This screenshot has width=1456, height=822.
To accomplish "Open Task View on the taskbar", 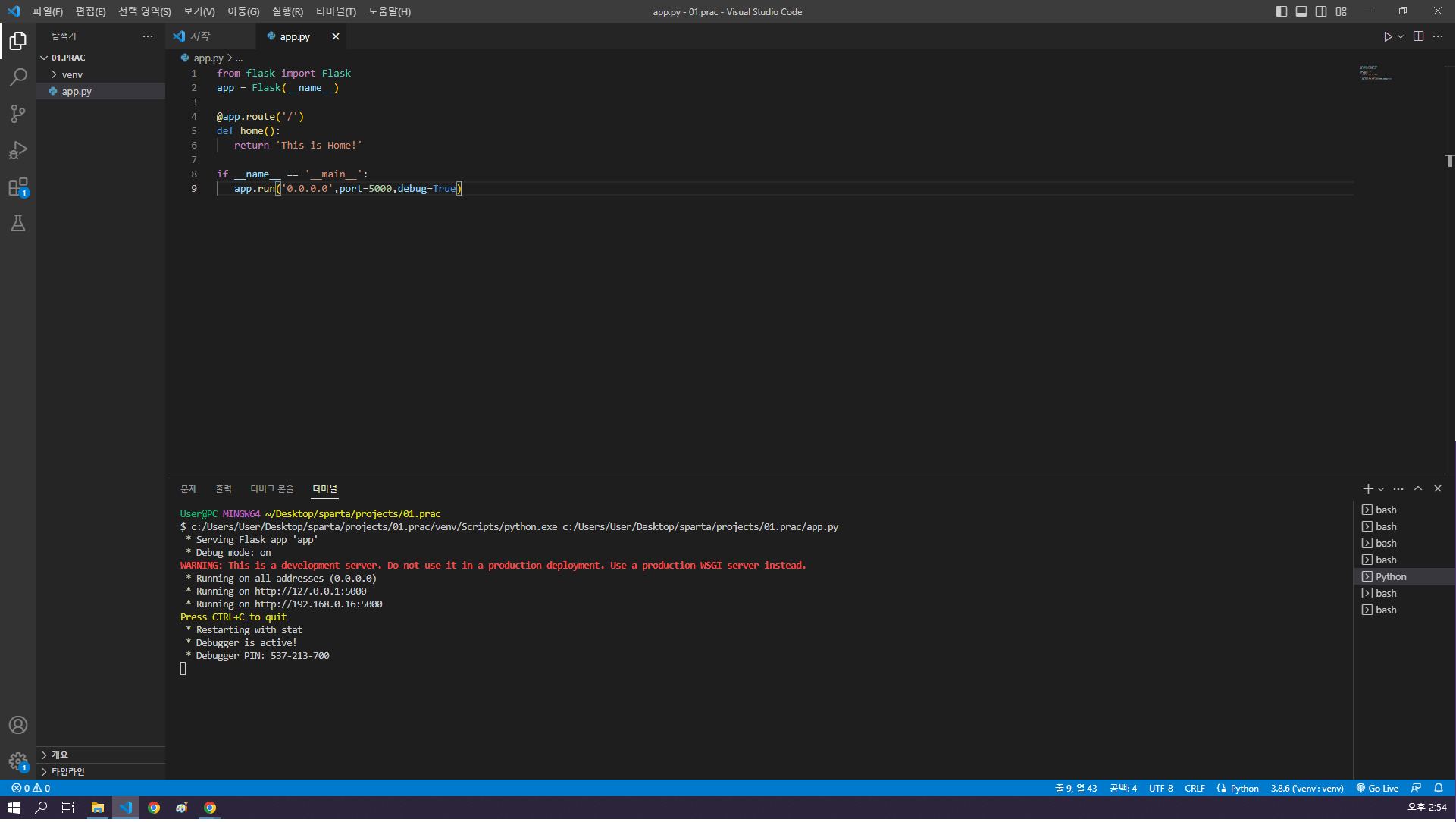I will pyautogui.click(x=68, y=808).
